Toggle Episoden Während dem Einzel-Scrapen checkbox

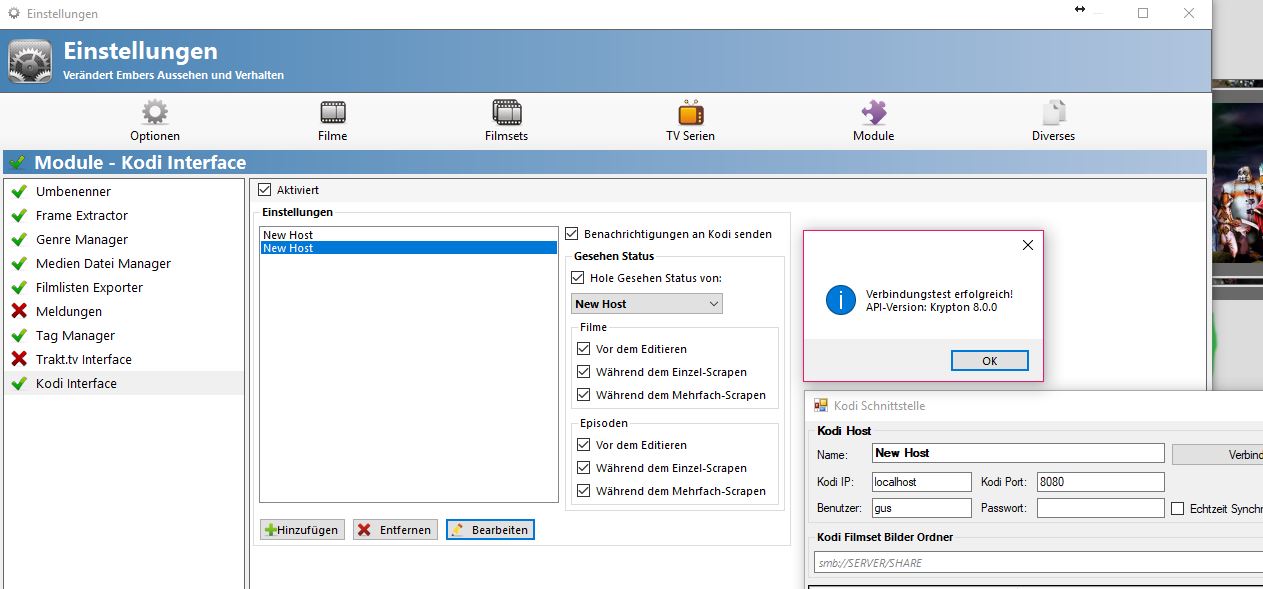[x=584, y=468]
